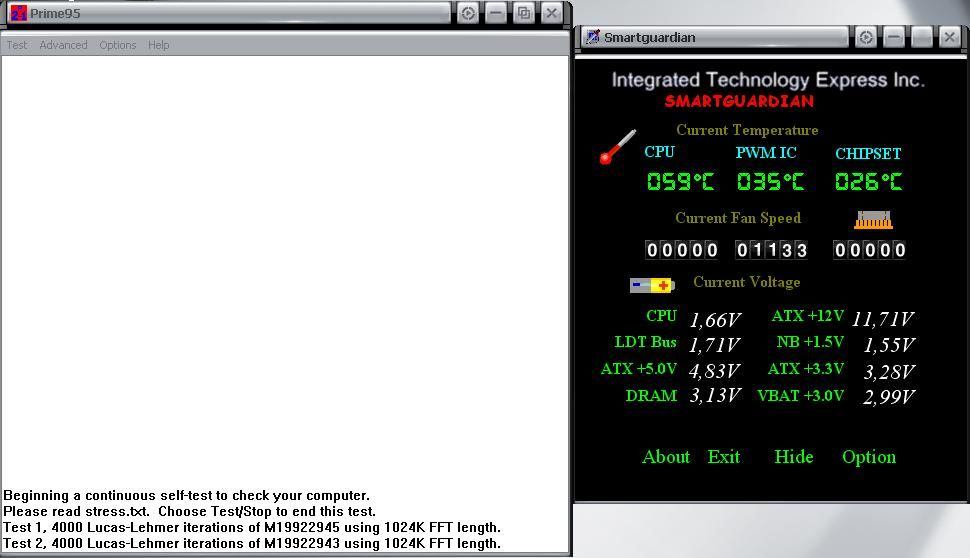The image size is (970, 558).
Task: Click Exit in Smartguardian
Action: click(724, 457)
